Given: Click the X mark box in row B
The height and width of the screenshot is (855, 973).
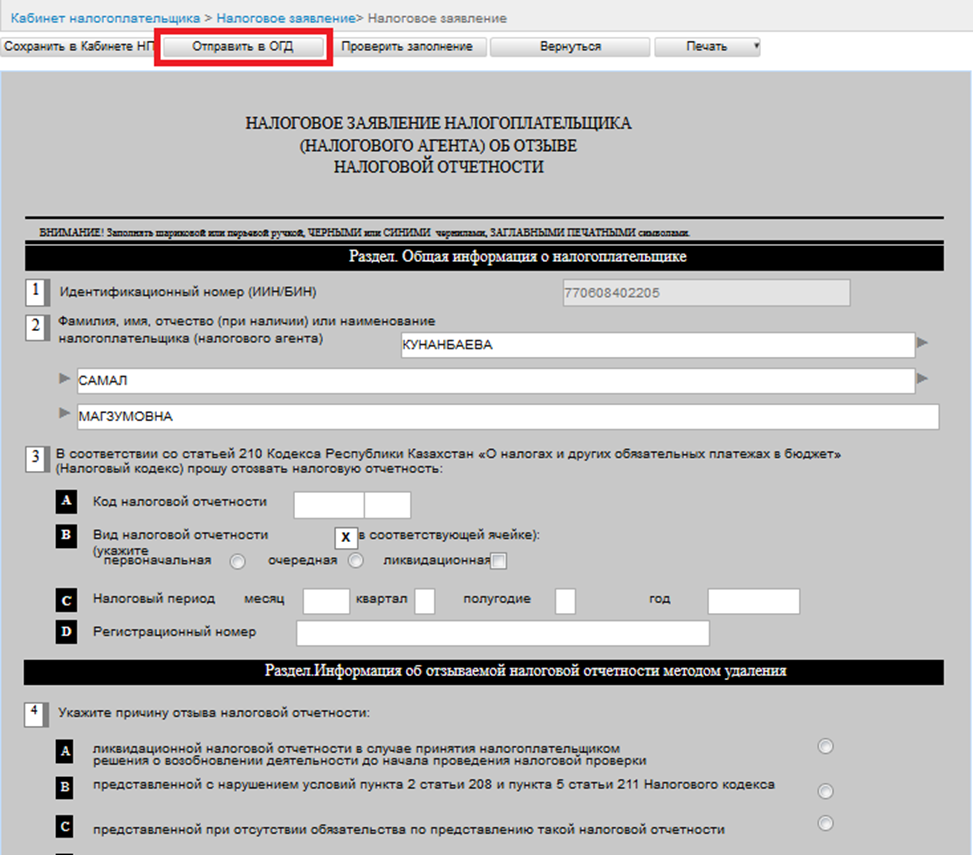Looking at the screenshot, I should (x=345, y=537).
